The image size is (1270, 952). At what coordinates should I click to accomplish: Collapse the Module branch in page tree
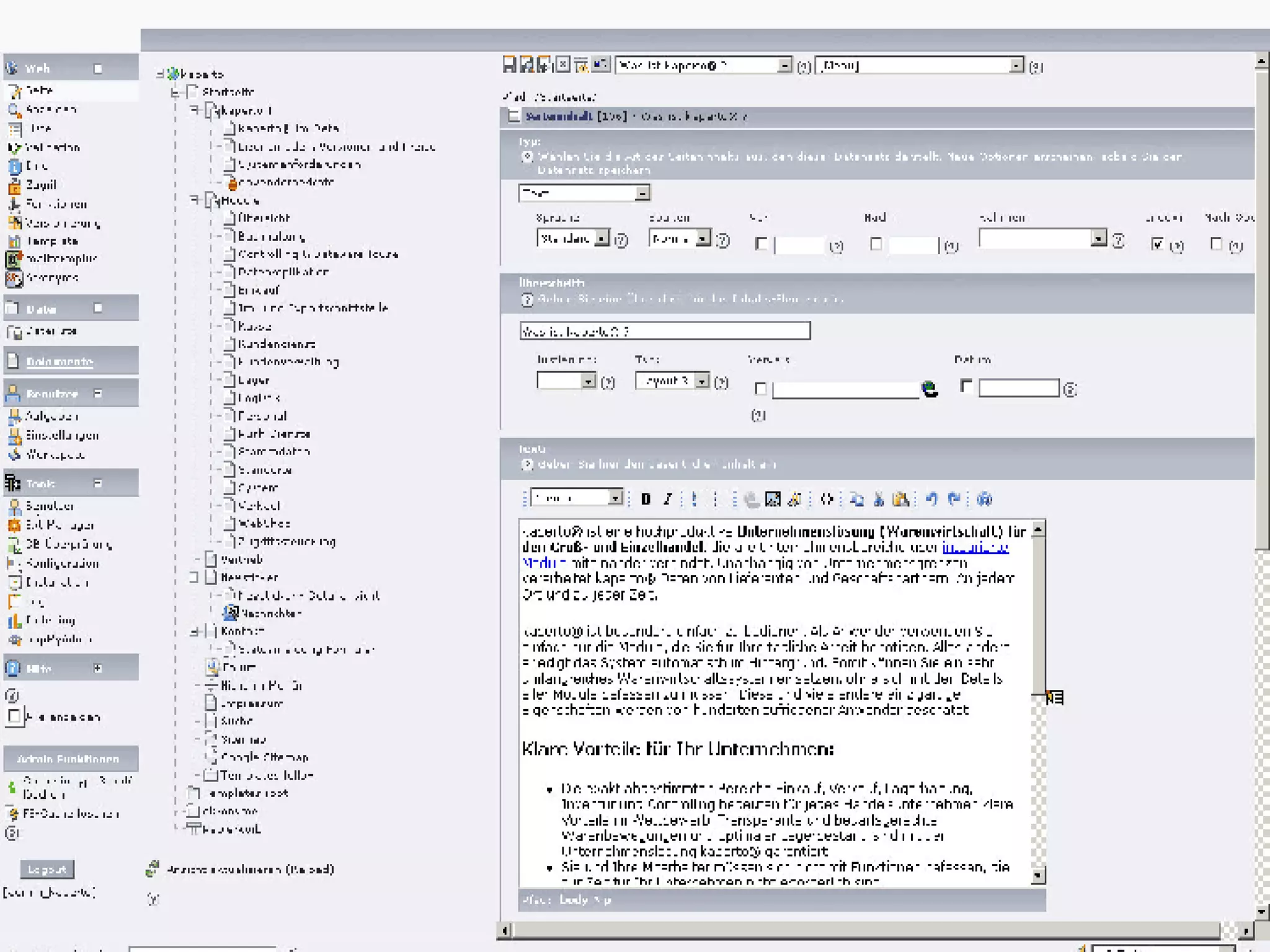[194, 200]
